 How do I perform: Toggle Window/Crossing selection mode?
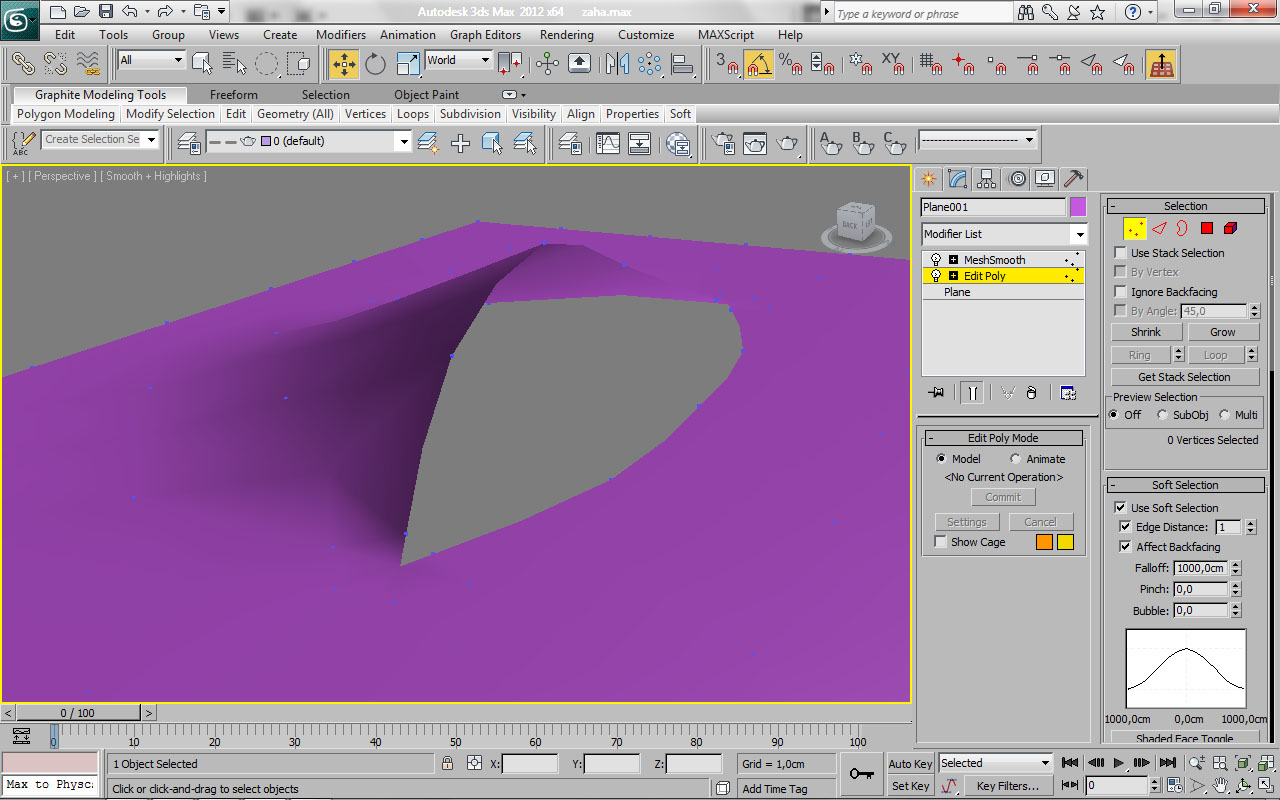tap(299, 64)
